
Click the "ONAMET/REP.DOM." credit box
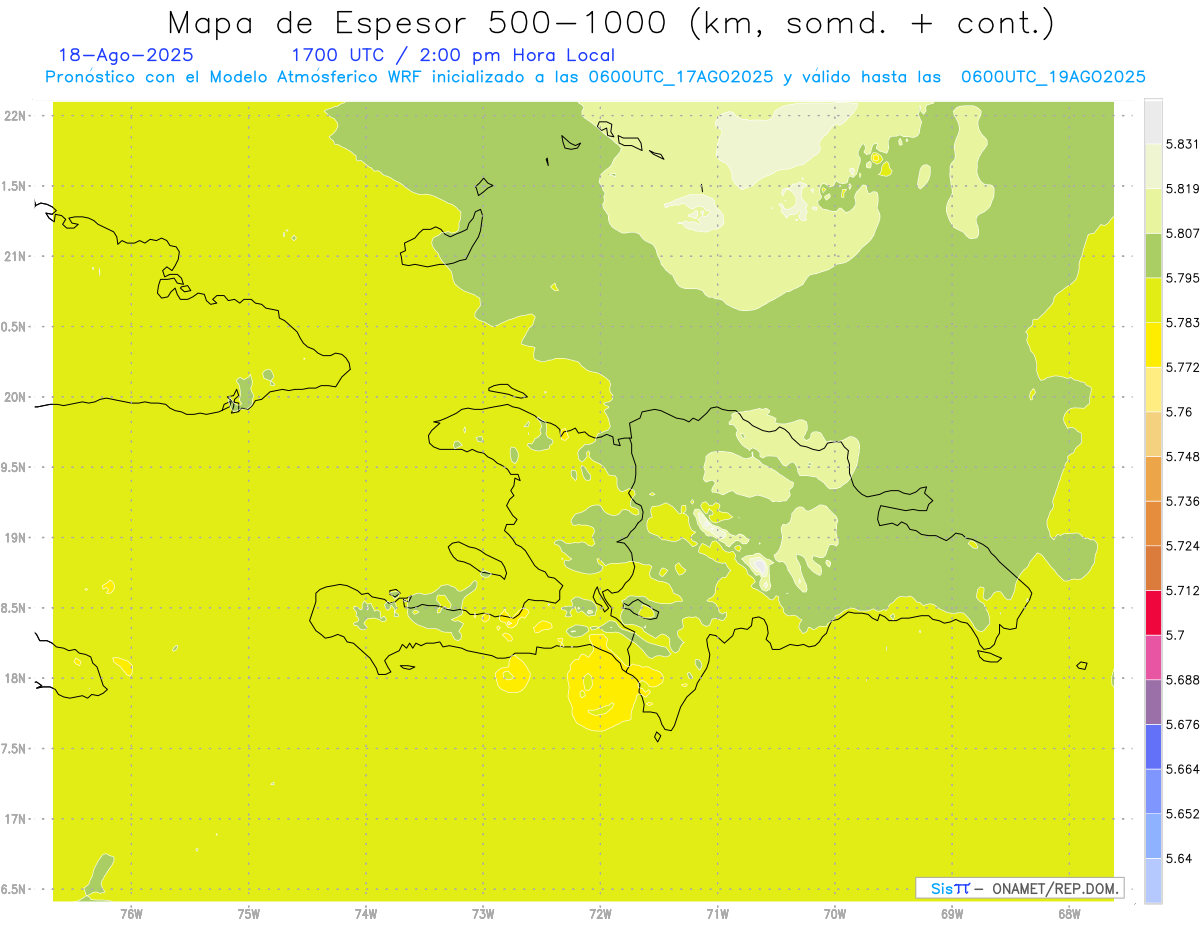[1020, 888]
